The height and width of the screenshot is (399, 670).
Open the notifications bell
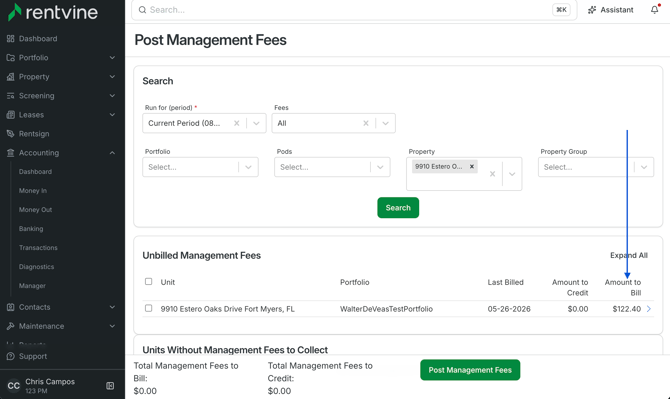655,9
